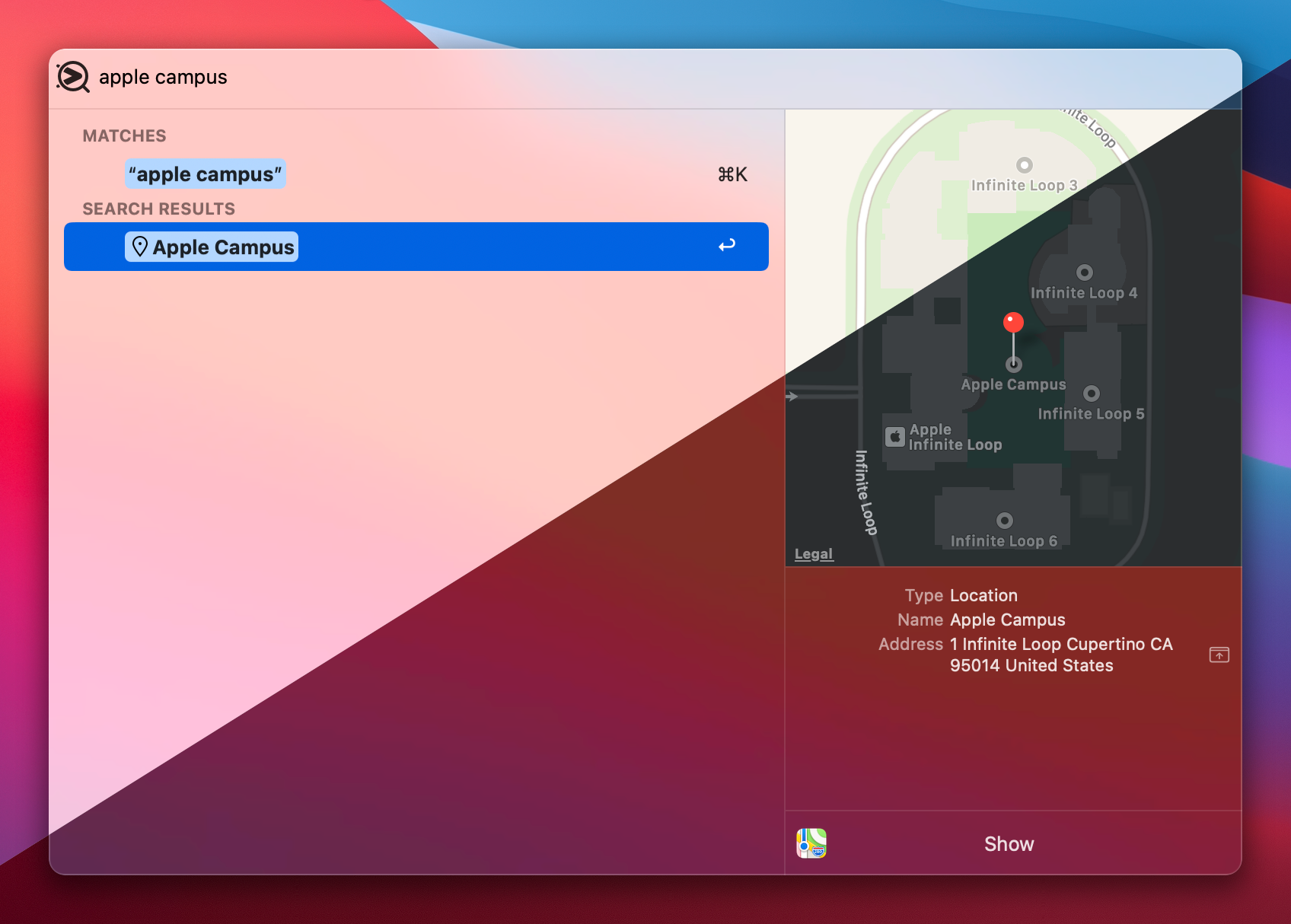
Task: Open the Legal link on the map
Action: [x=814, y=554]
